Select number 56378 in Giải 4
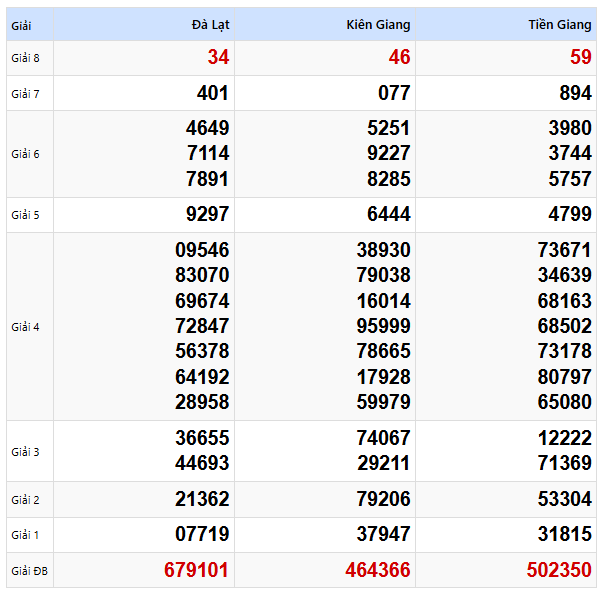Viewport: 604px width, 595px height. tap(202, 351)
